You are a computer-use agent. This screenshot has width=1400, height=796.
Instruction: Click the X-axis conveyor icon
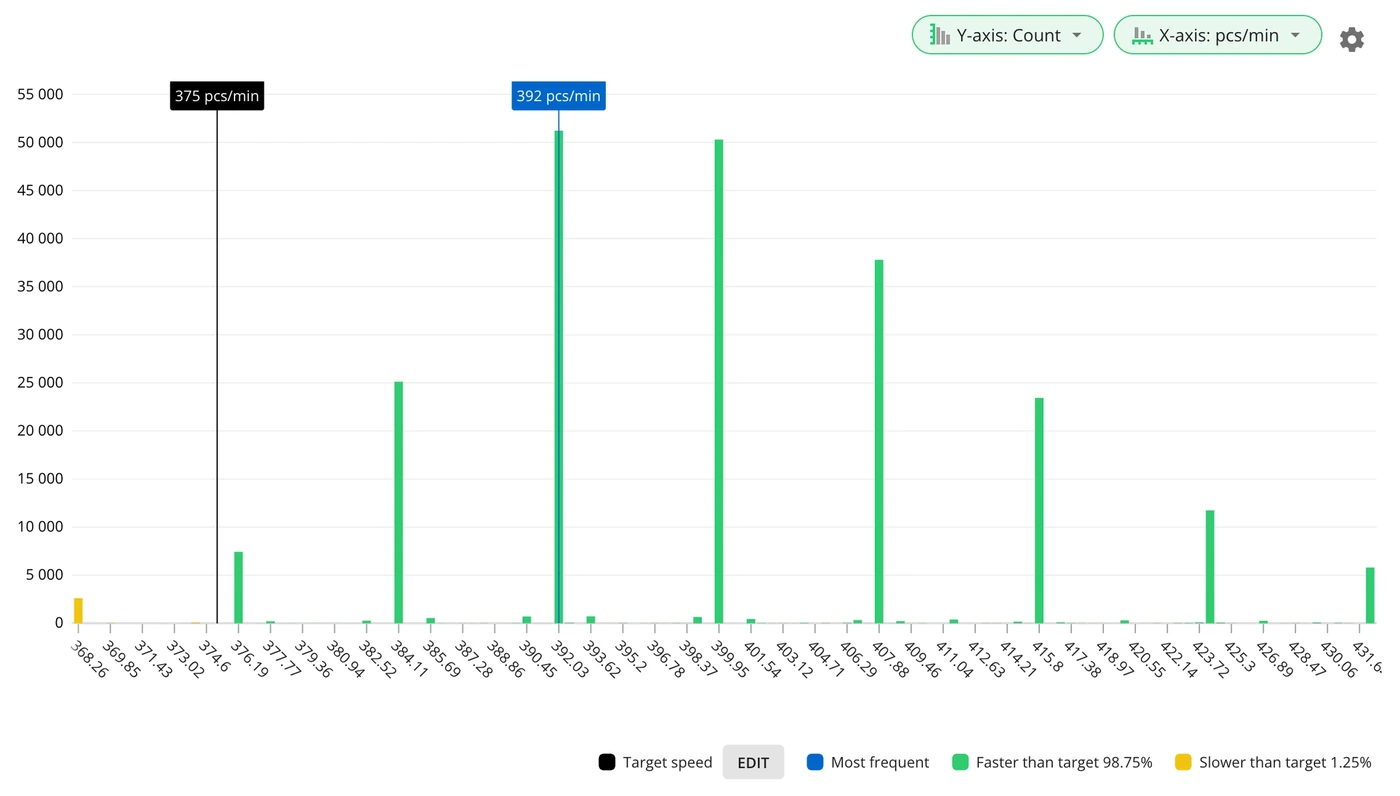1142,36
